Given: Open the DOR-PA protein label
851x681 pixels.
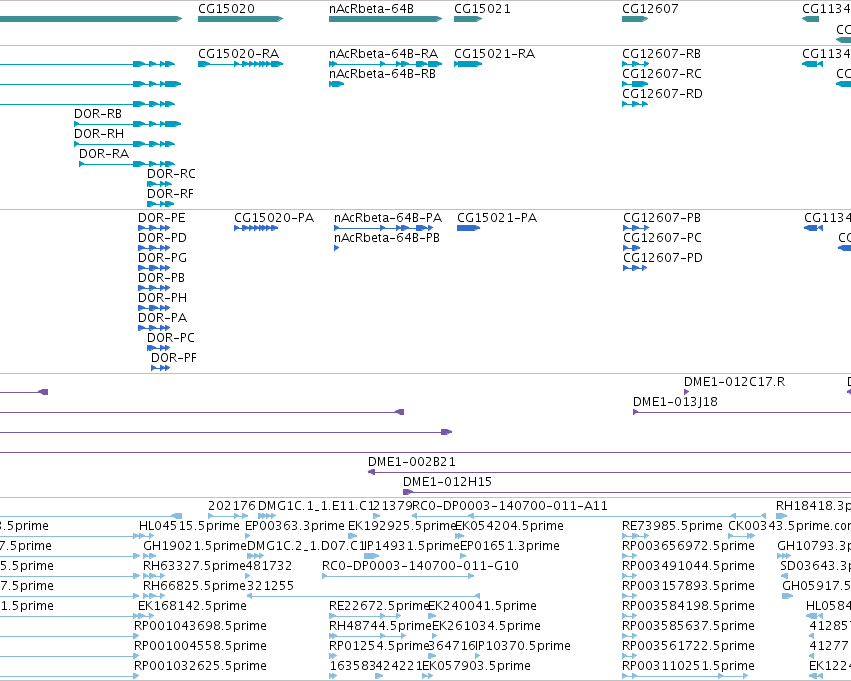Looking at the screenshot, I should 162,319.
